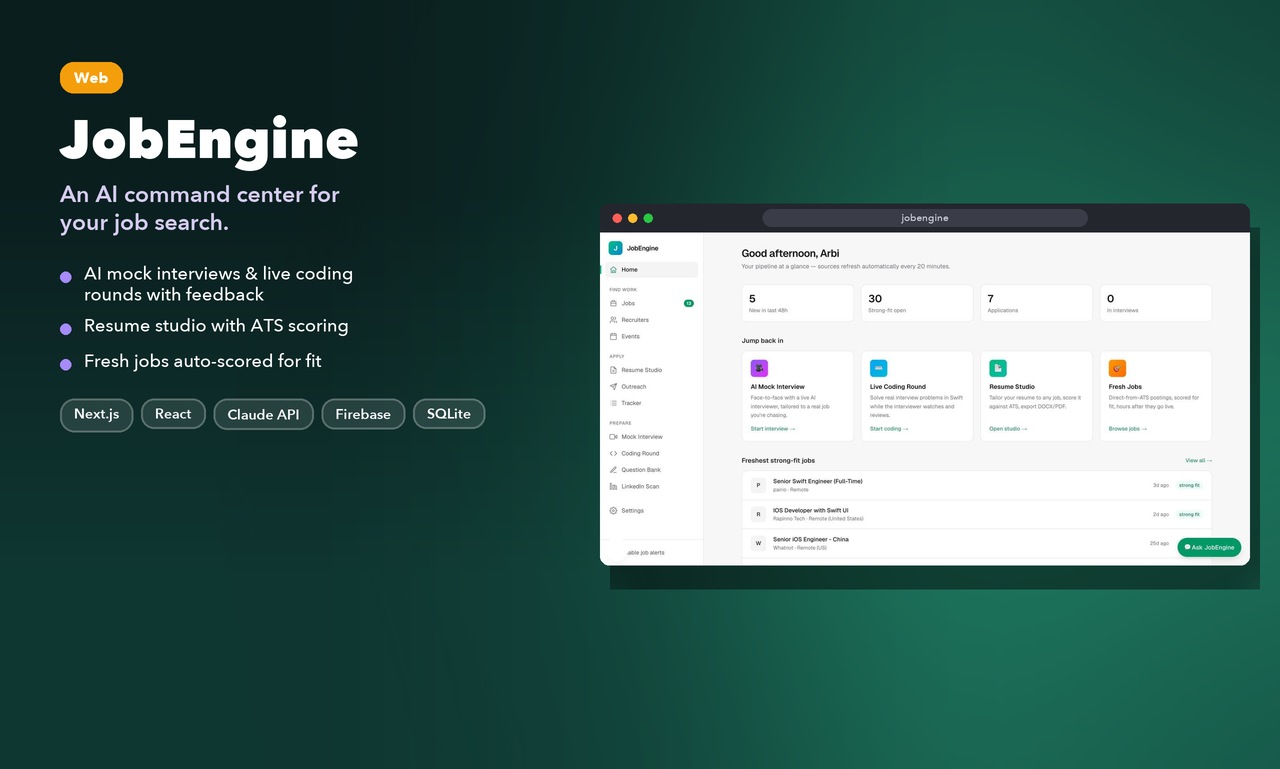This screenshot has width=1280, height=769.
Task: Click the orange Fresh Jobs card icon
Action: point(1117,368)
